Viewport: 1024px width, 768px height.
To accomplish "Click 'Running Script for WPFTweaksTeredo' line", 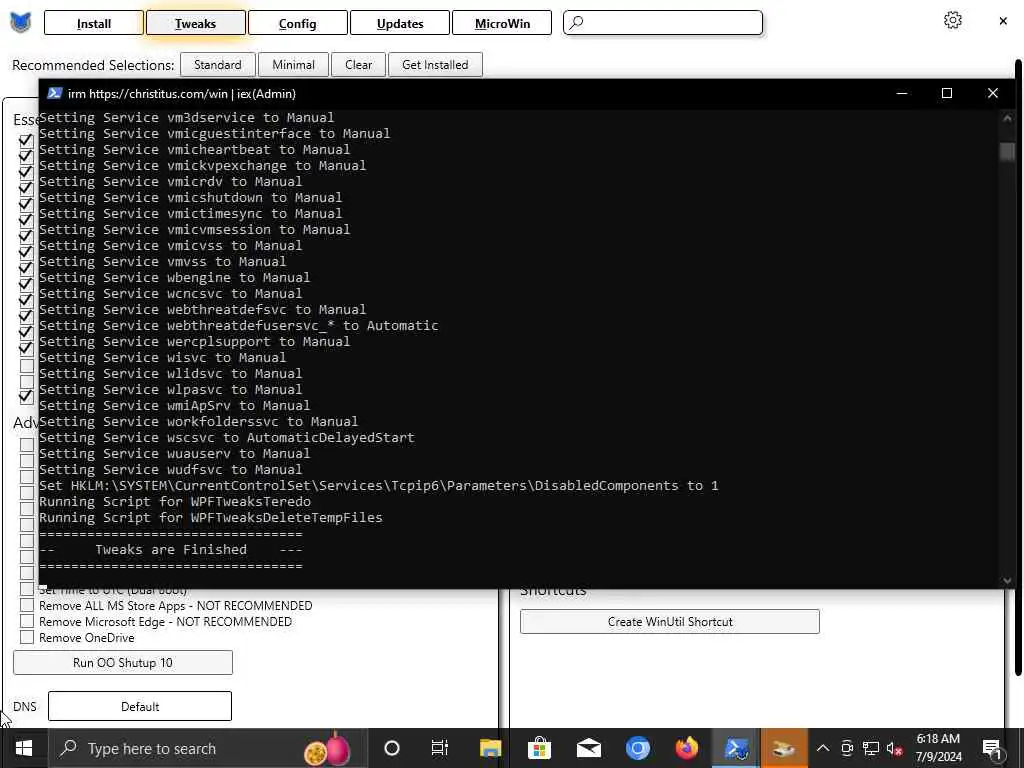I will [x=175, y=502].
